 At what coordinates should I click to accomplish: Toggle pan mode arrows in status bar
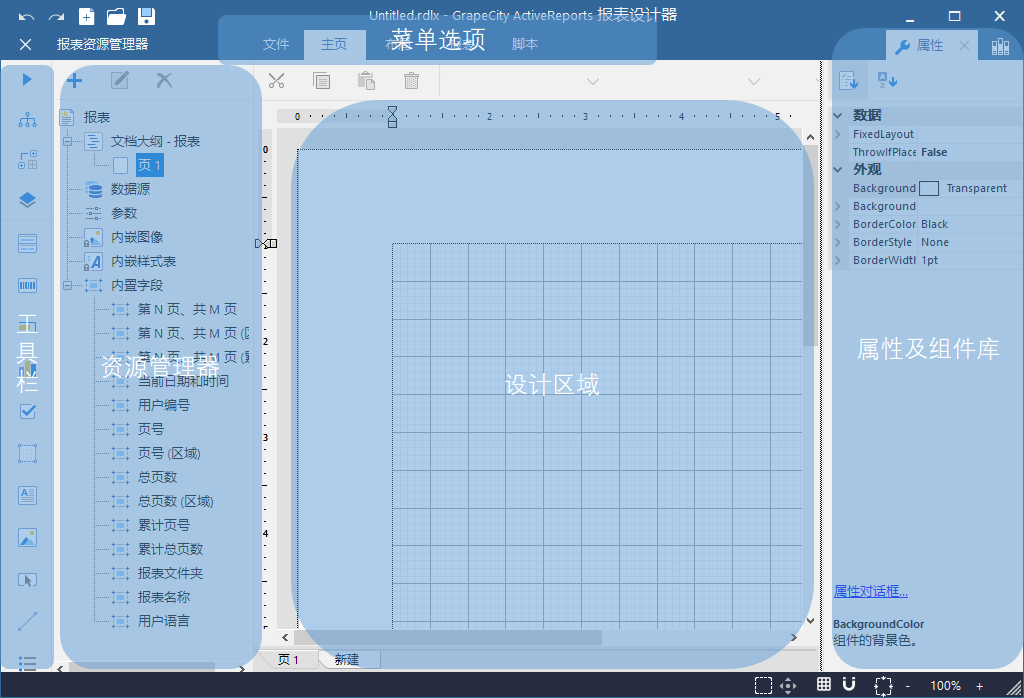[788, 685]
